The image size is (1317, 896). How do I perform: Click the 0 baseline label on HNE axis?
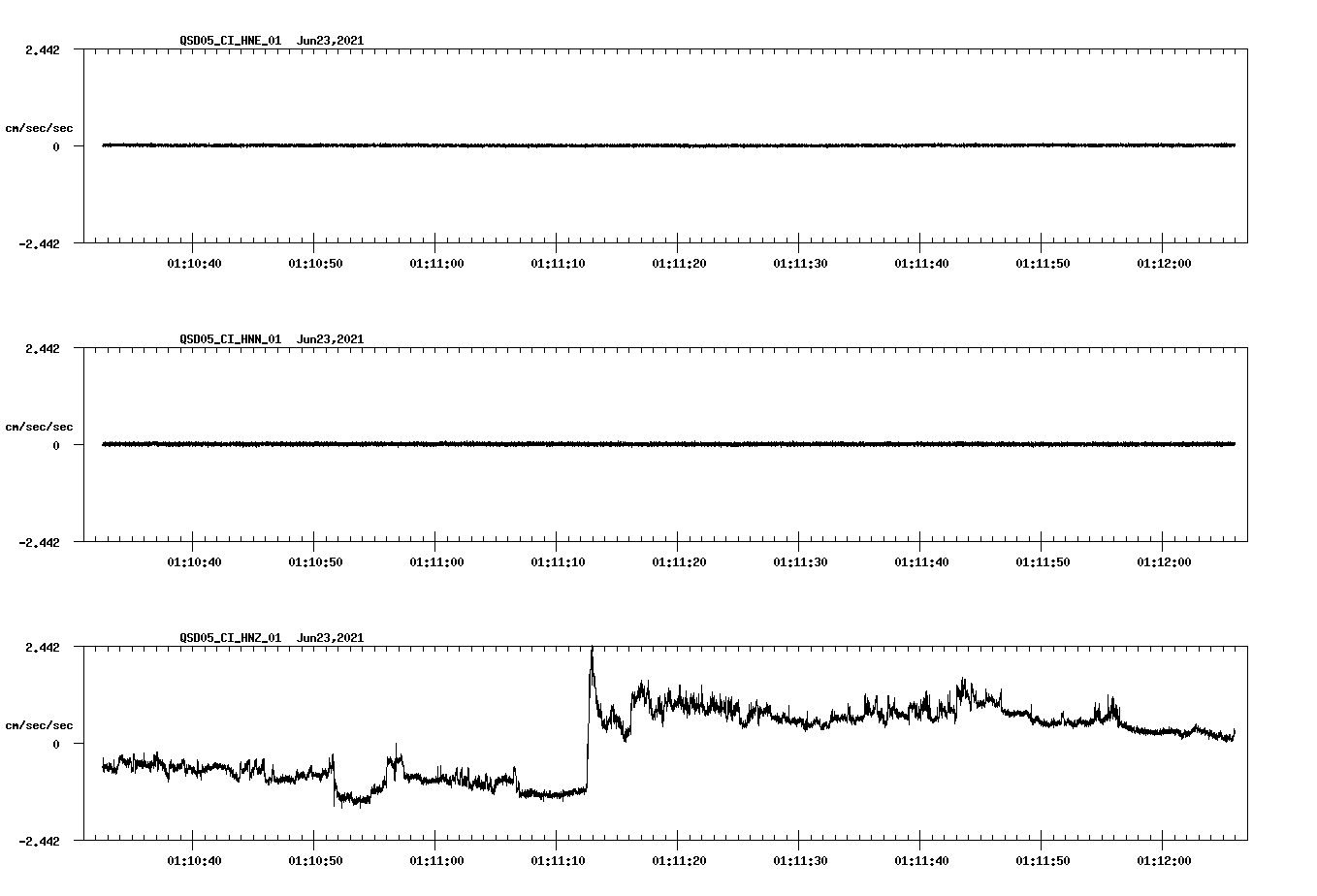(56, 146)
